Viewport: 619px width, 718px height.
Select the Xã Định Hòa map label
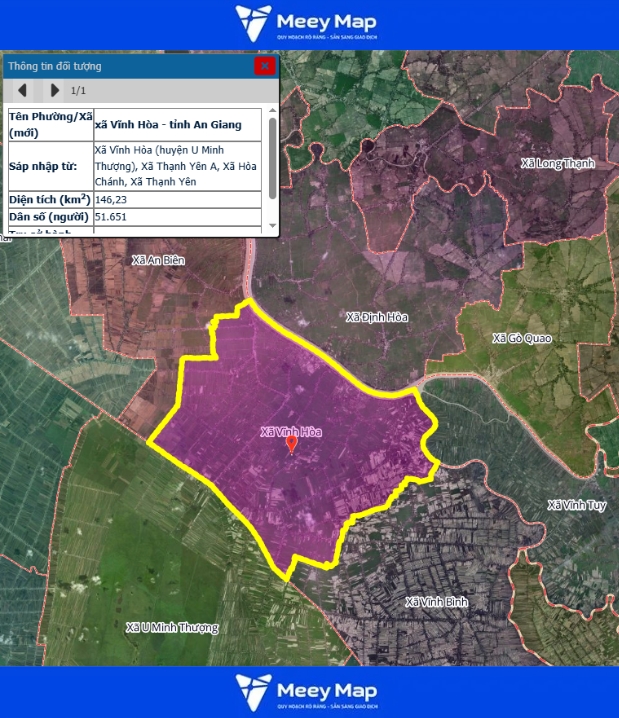[x=376, y=318]
